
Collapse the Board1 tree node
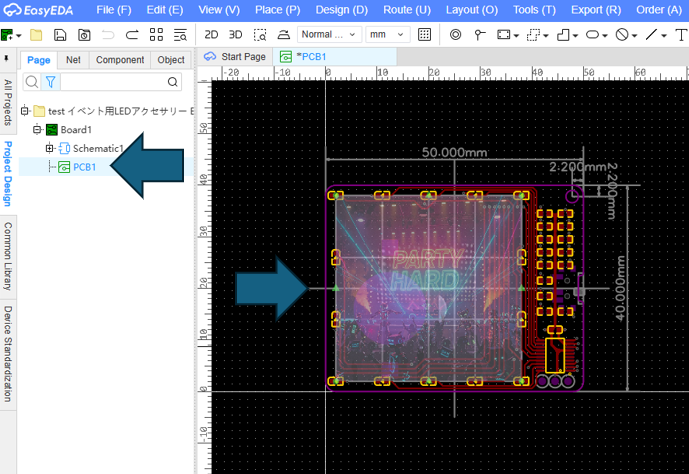[x=37, y=129]
